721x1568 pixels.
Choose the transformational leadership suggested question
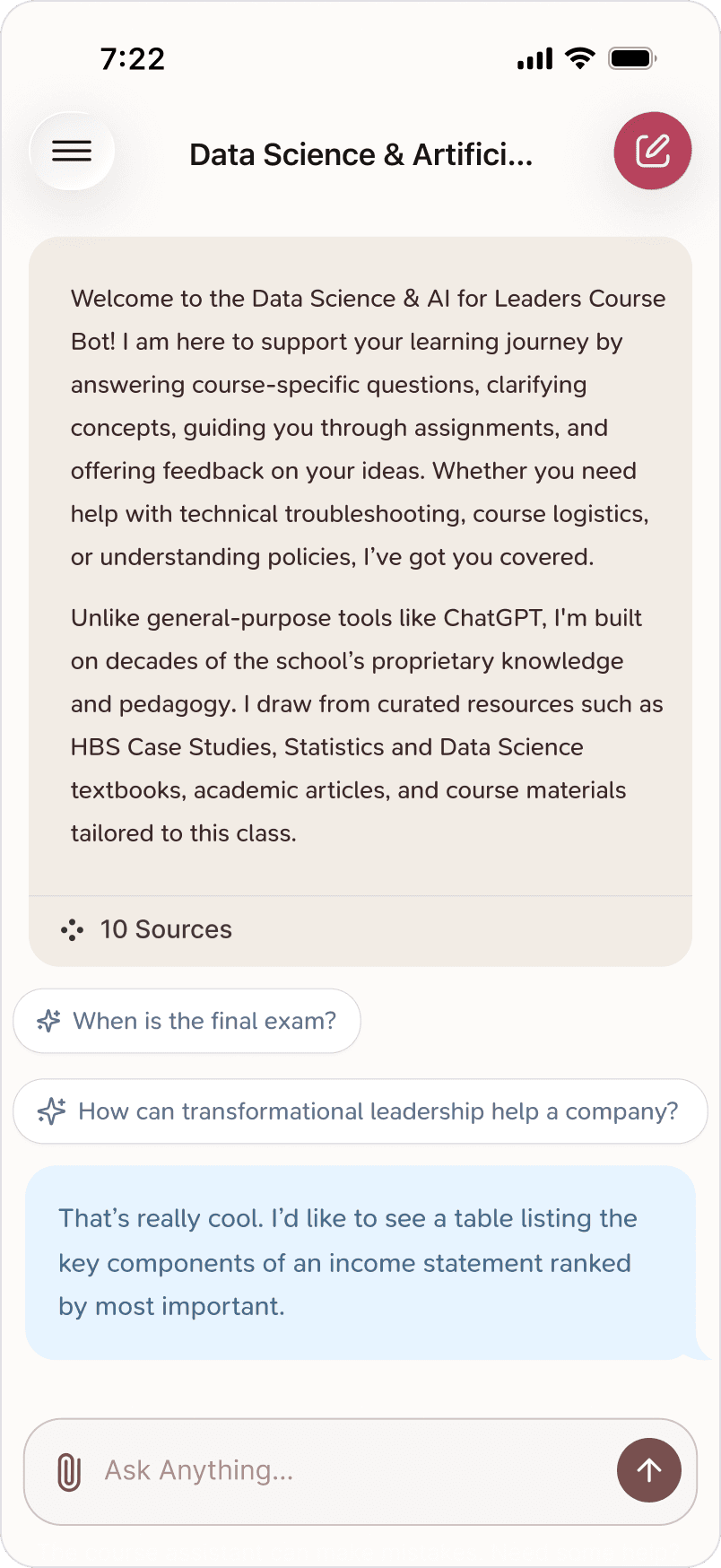[x=378, y=1111]
